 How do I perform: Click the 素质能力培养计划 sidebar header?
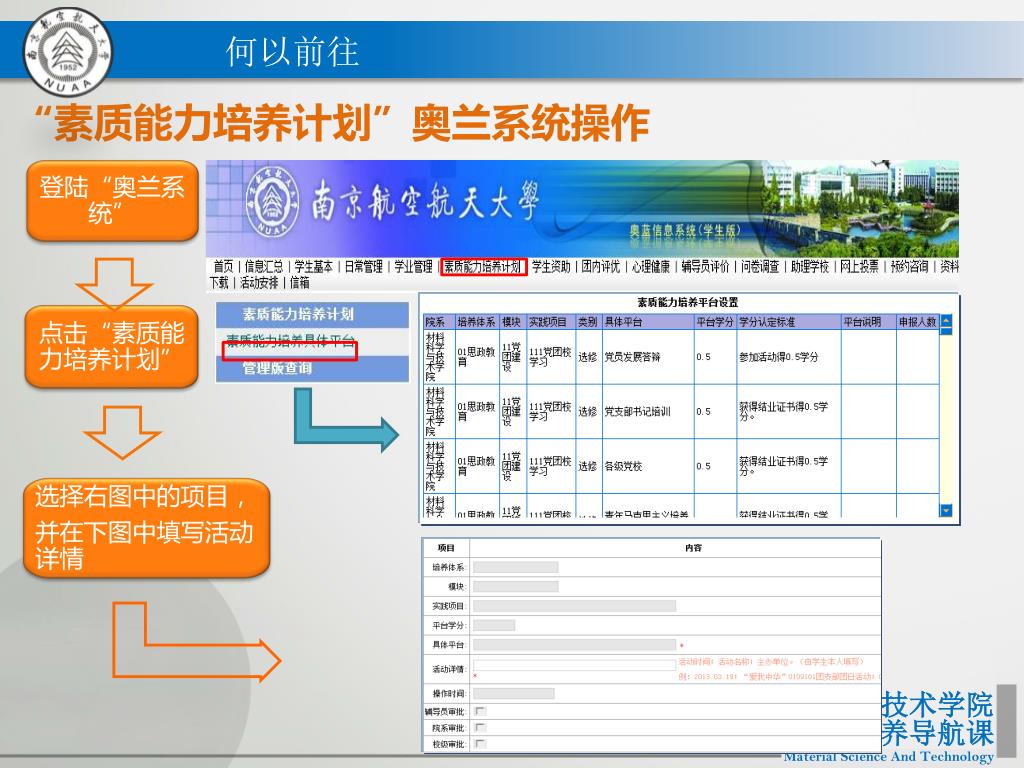312,315
